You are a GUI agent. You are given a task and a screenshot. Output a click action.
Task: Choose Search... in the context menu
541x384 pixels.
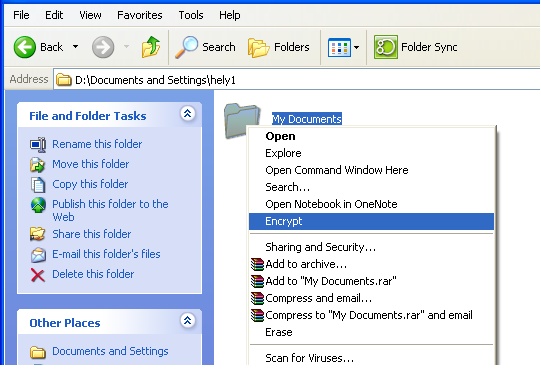371,187
